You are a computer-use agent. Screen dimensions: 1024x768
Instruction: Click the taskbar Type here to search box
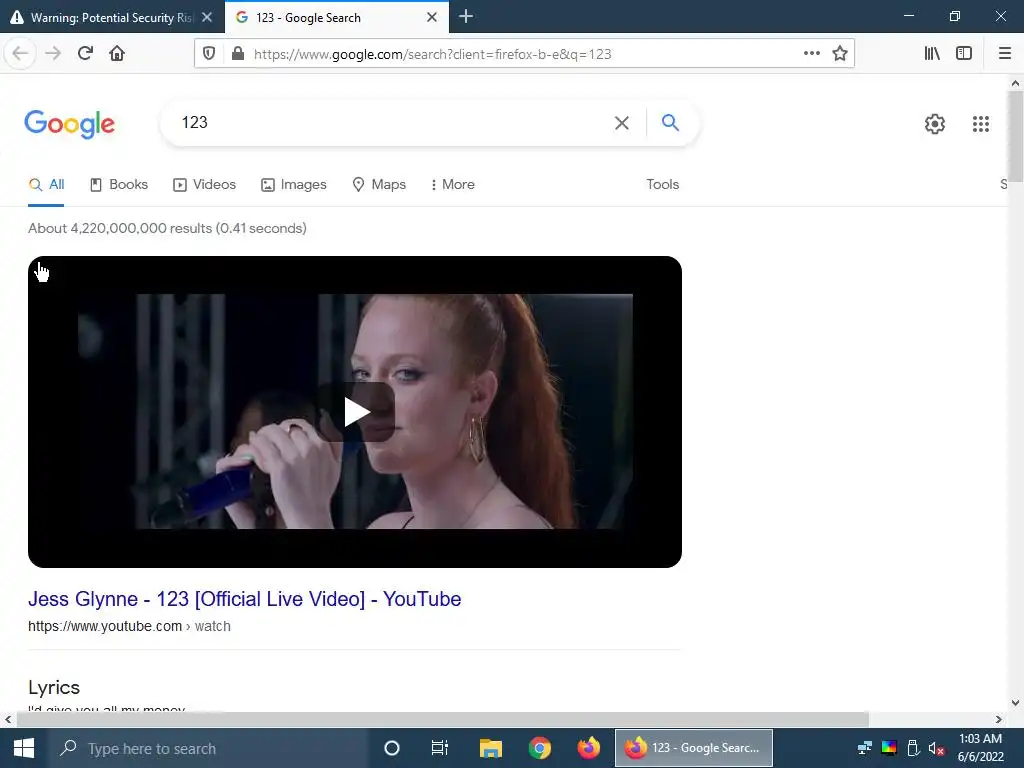tap(209, 748)
